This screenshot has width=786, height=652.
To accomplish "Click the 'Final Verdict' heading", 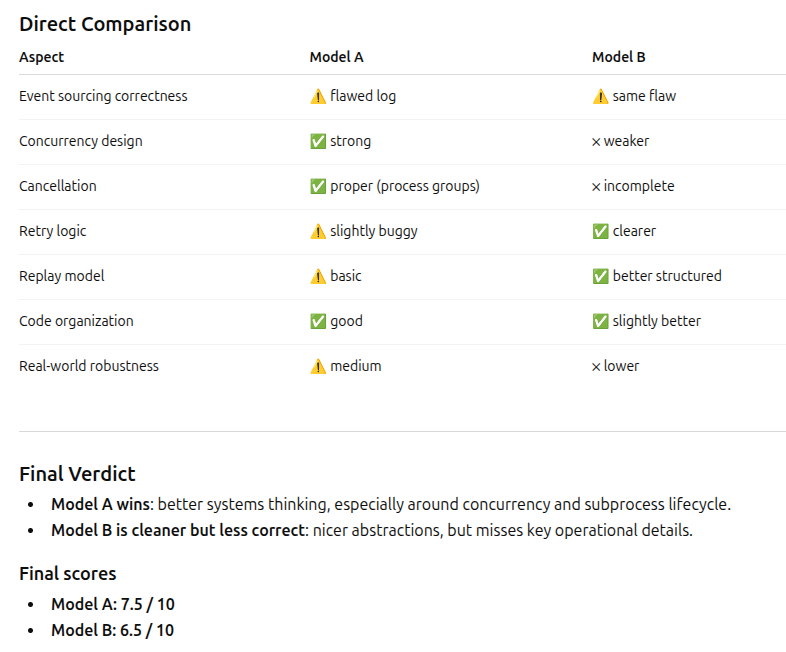I will 77,474.
